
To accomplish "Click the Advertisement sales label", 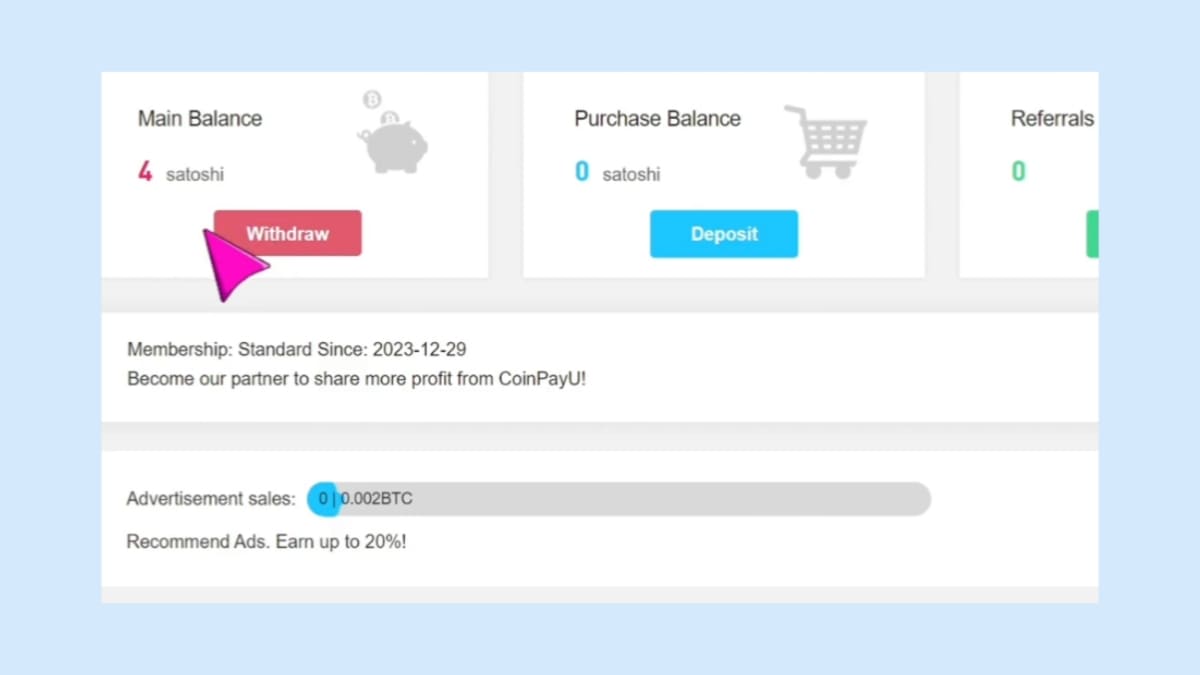I will click(211, 499).
